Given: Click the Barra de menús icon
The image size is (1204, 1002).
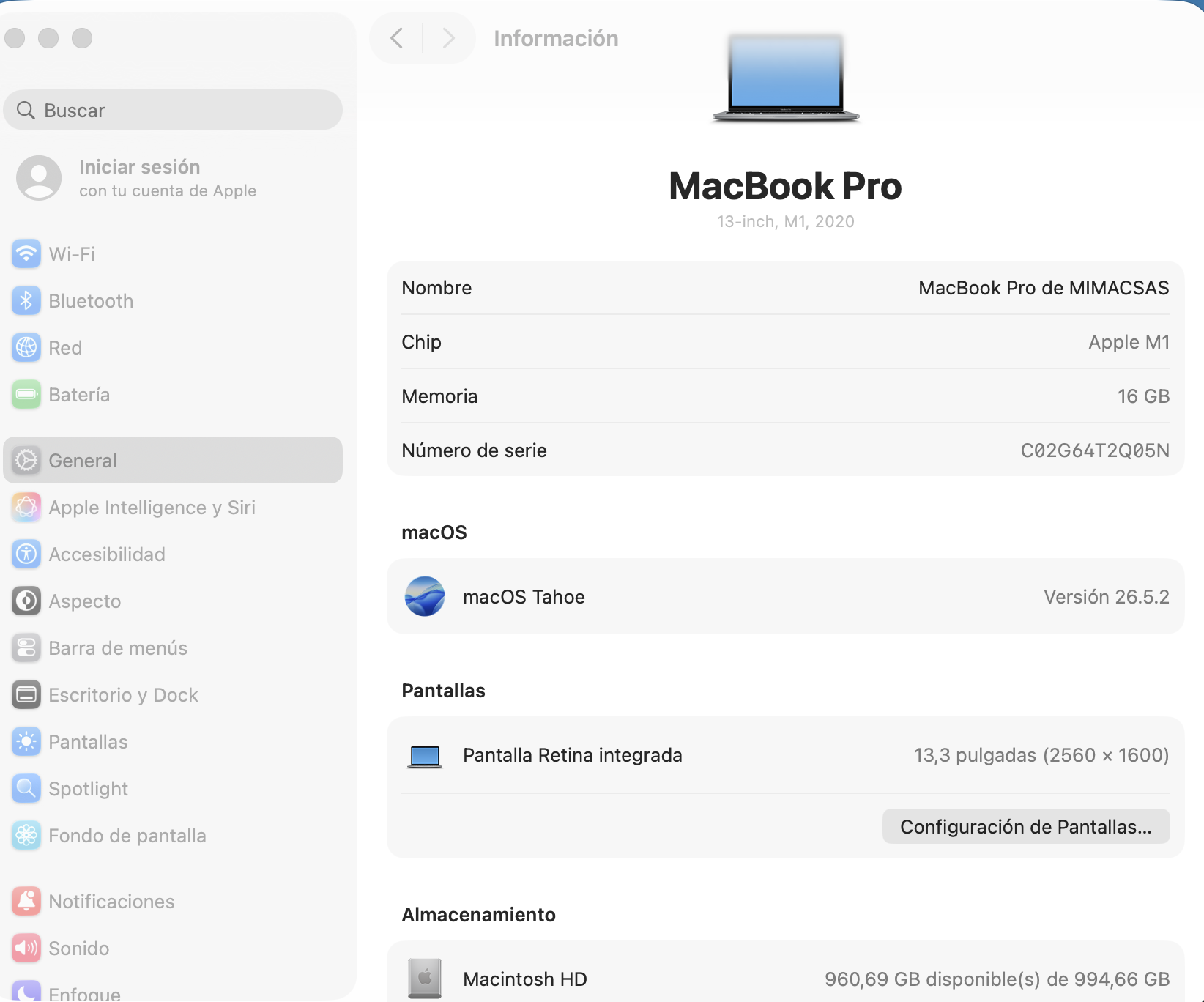Looking at the screenshot, I should (26, 648).
